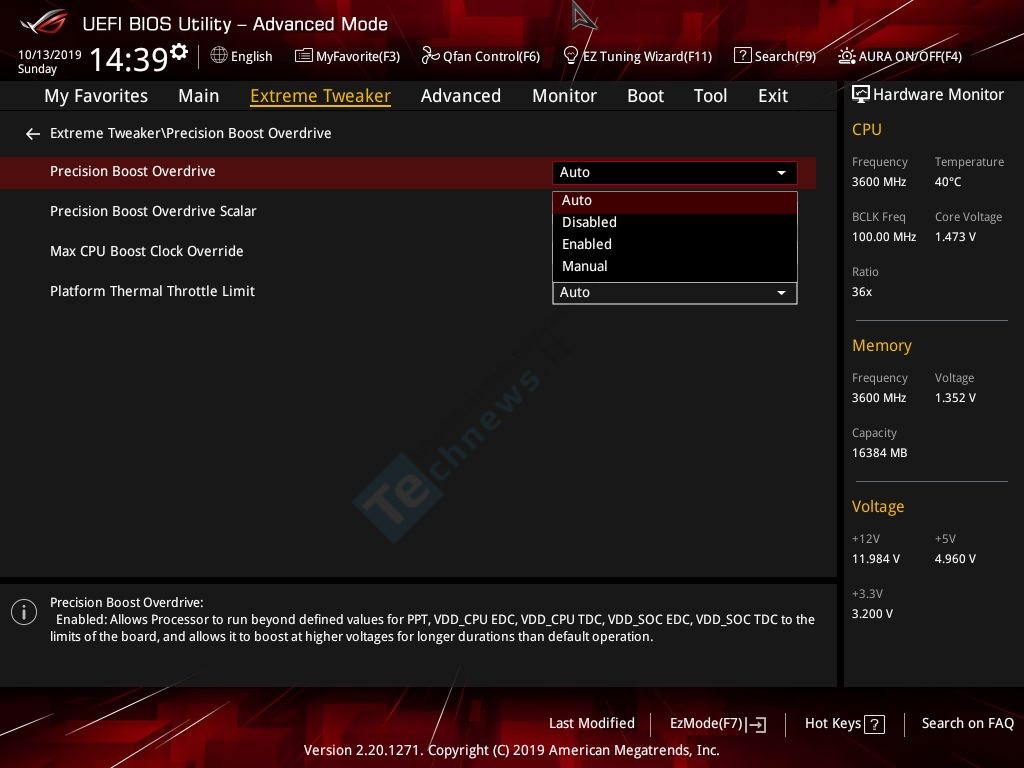Click the EzMode exit arrow icon
Screen dimensions: 1024x768
(756, 724)
